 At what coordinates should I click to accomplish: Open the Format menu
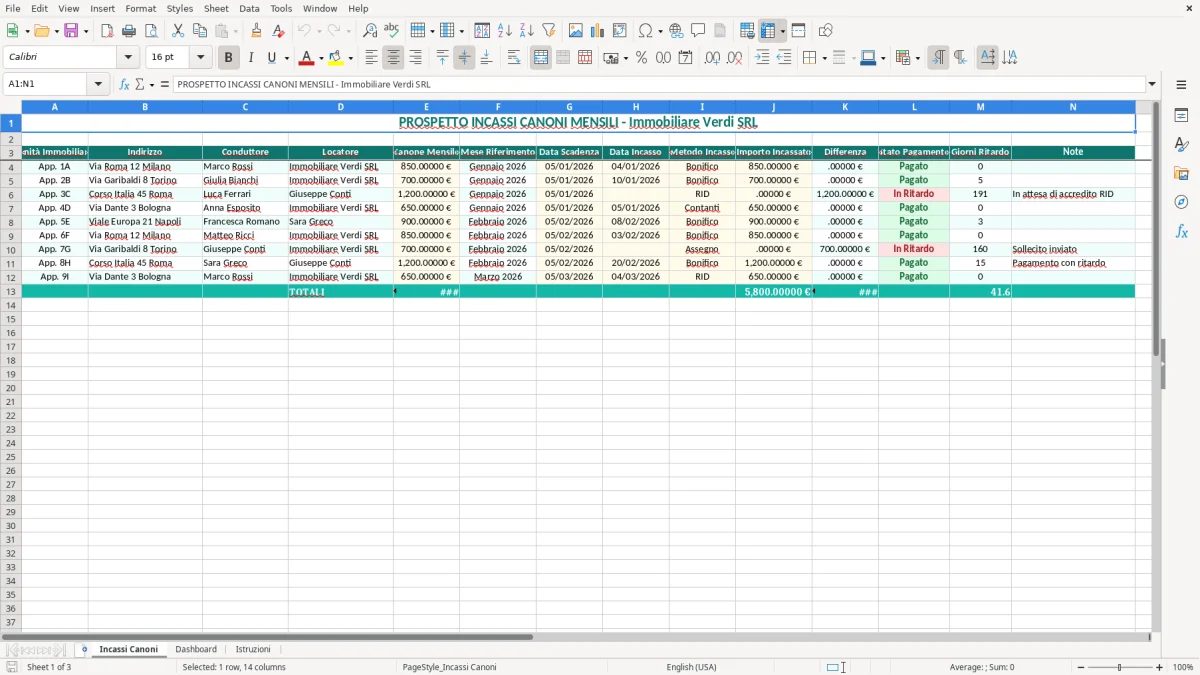coord(141,8)
